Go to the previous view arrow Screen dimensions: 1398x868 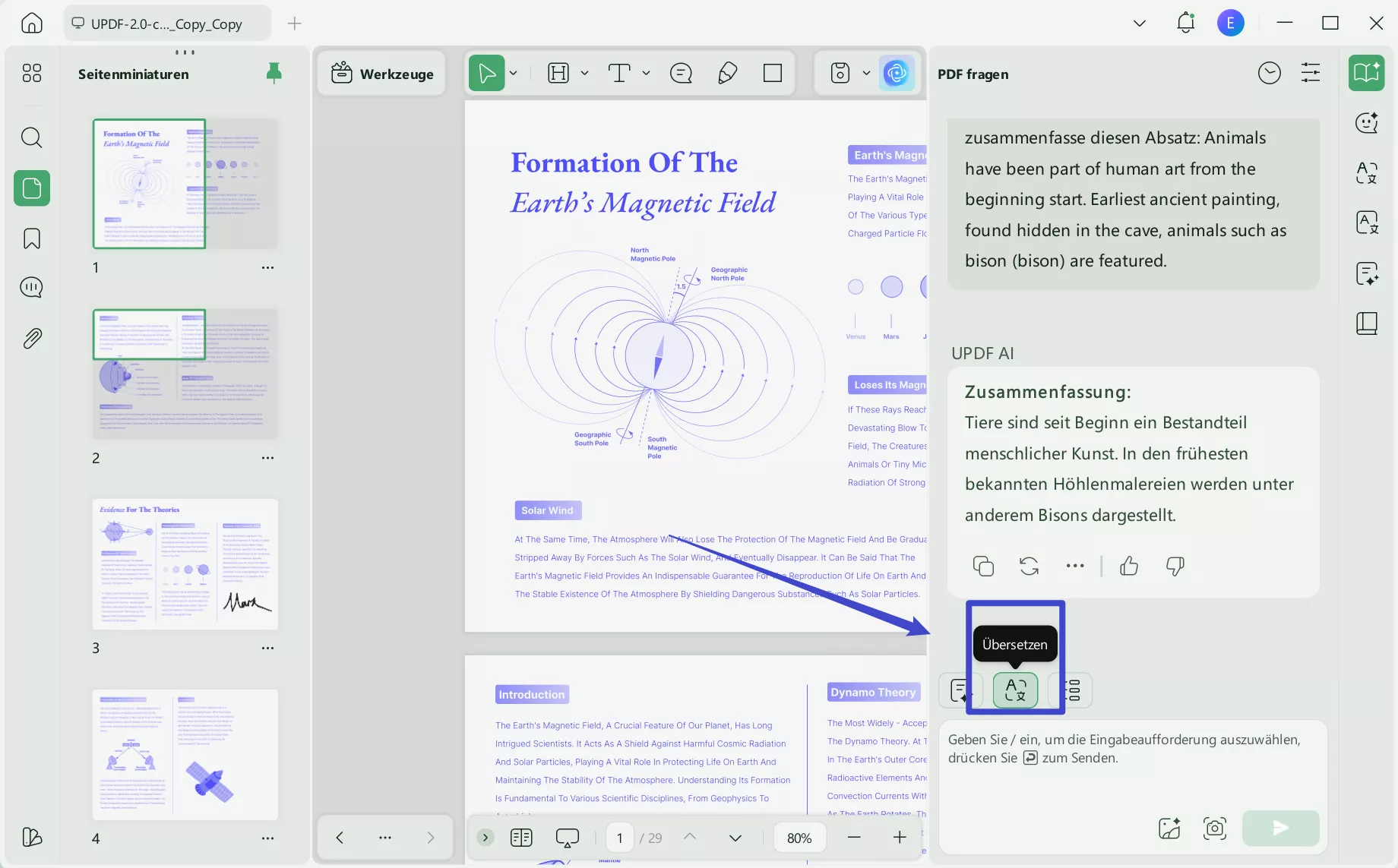pyautogui.click(x=340, y=838)
